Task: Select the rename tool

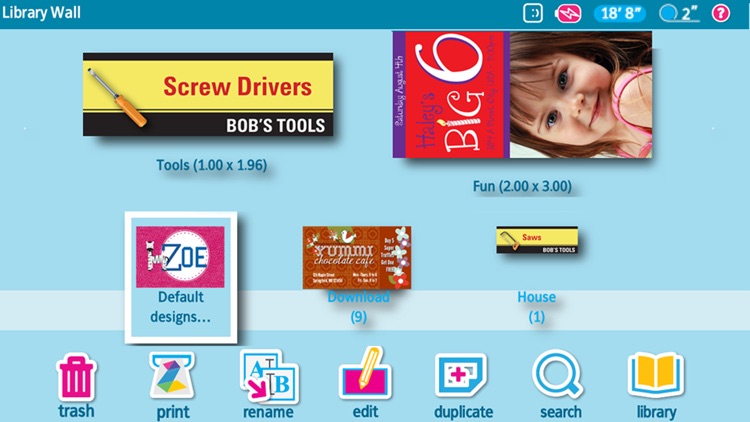Action: click(x=269, y=376)
